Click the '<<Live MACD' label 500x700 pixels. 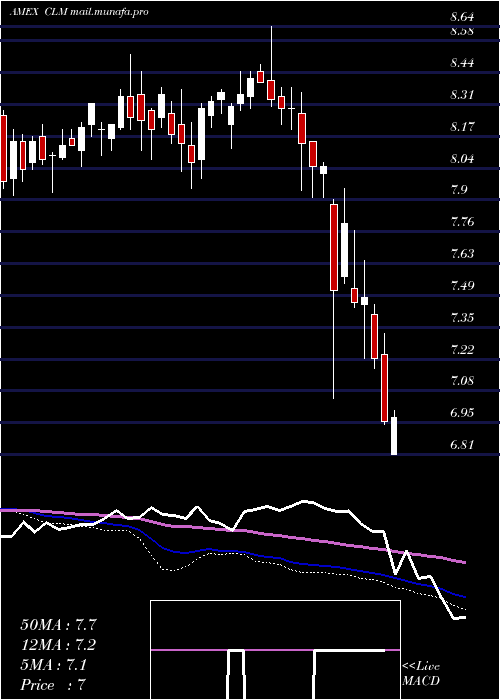[x=421, y=674]
